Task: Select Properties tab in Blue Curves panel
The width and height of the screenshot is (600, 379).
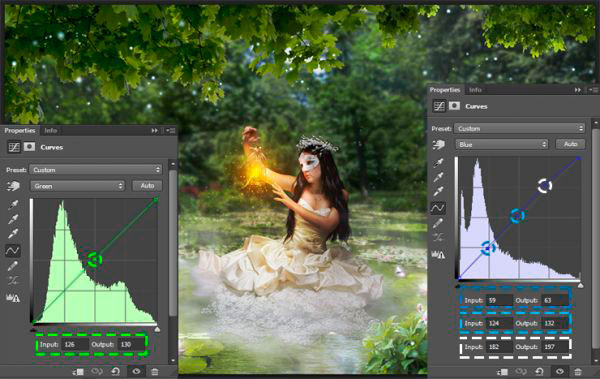Action: click(x=445, y=90)
